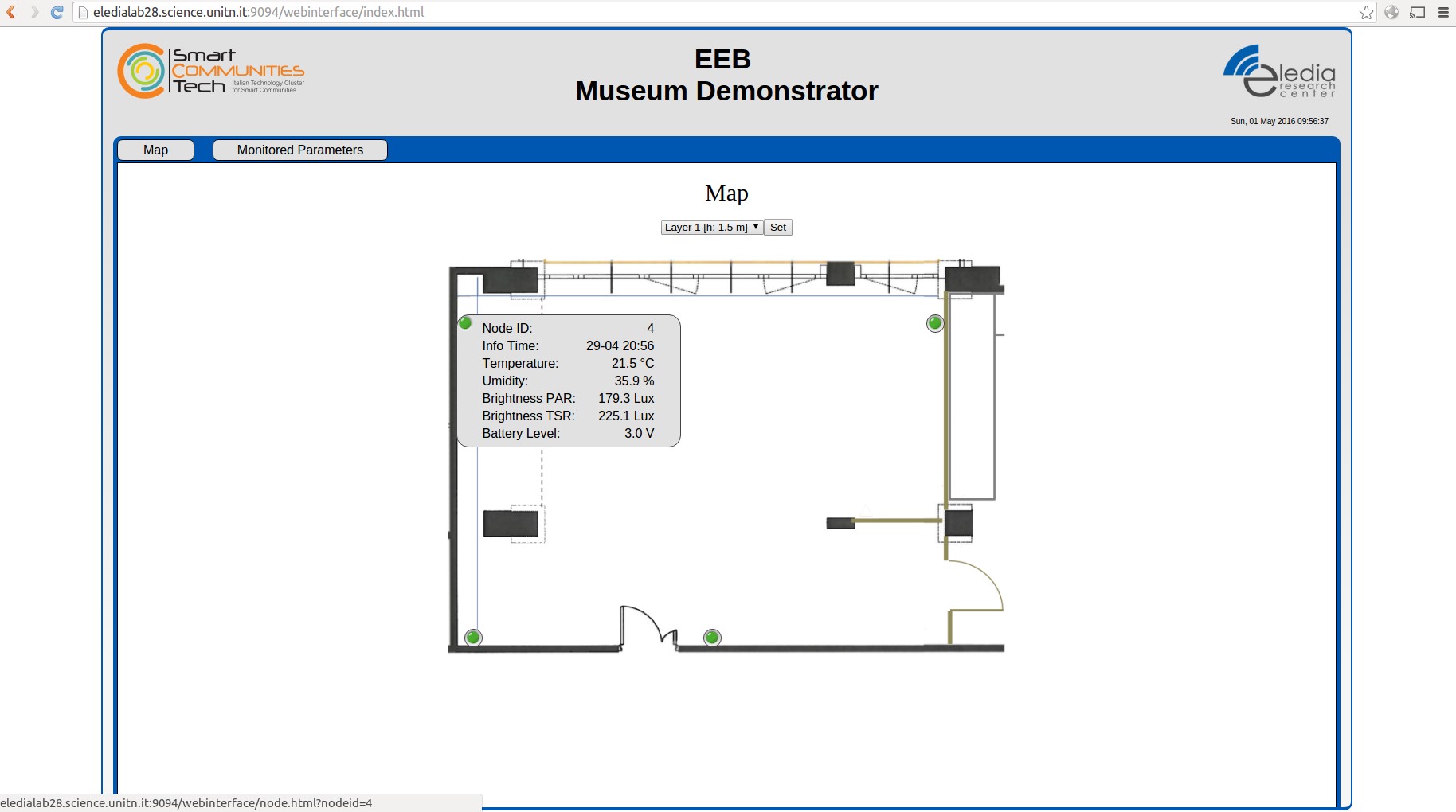Screen dimensions: 1456x812
Task: Reload the current page
Action: click(x=57, y=12)
